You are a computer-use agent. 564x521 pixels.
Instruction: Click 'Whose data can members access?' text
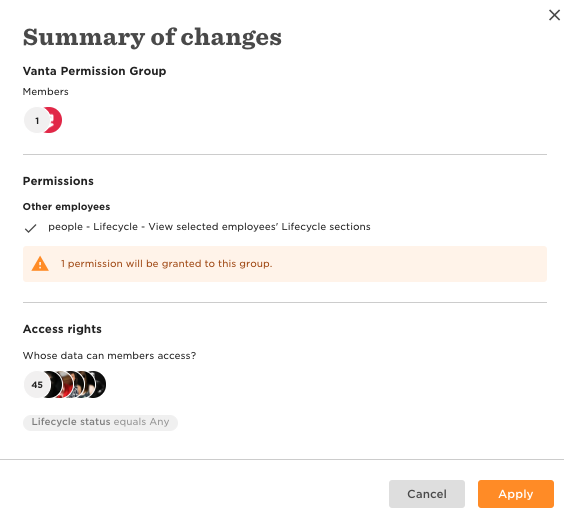tap(109, 355)
